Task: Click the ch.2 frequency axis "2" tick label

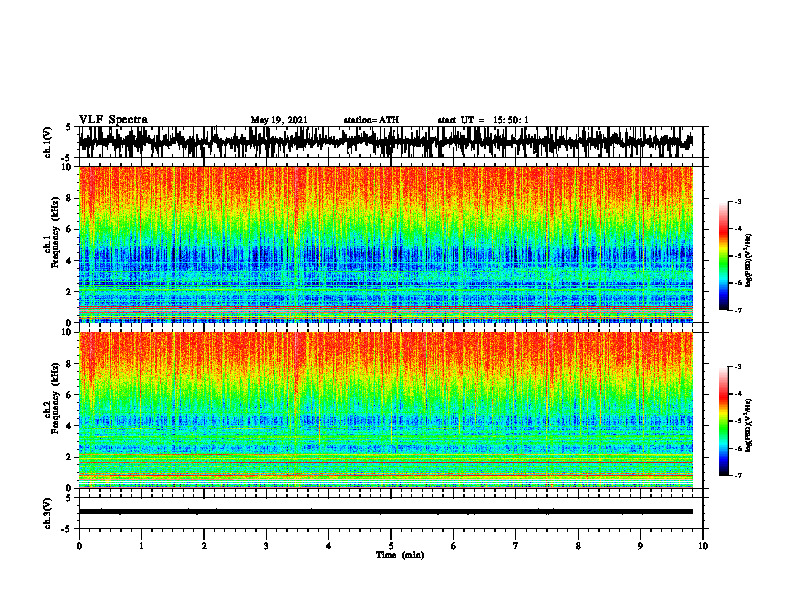Action: [x=70, y=457]
